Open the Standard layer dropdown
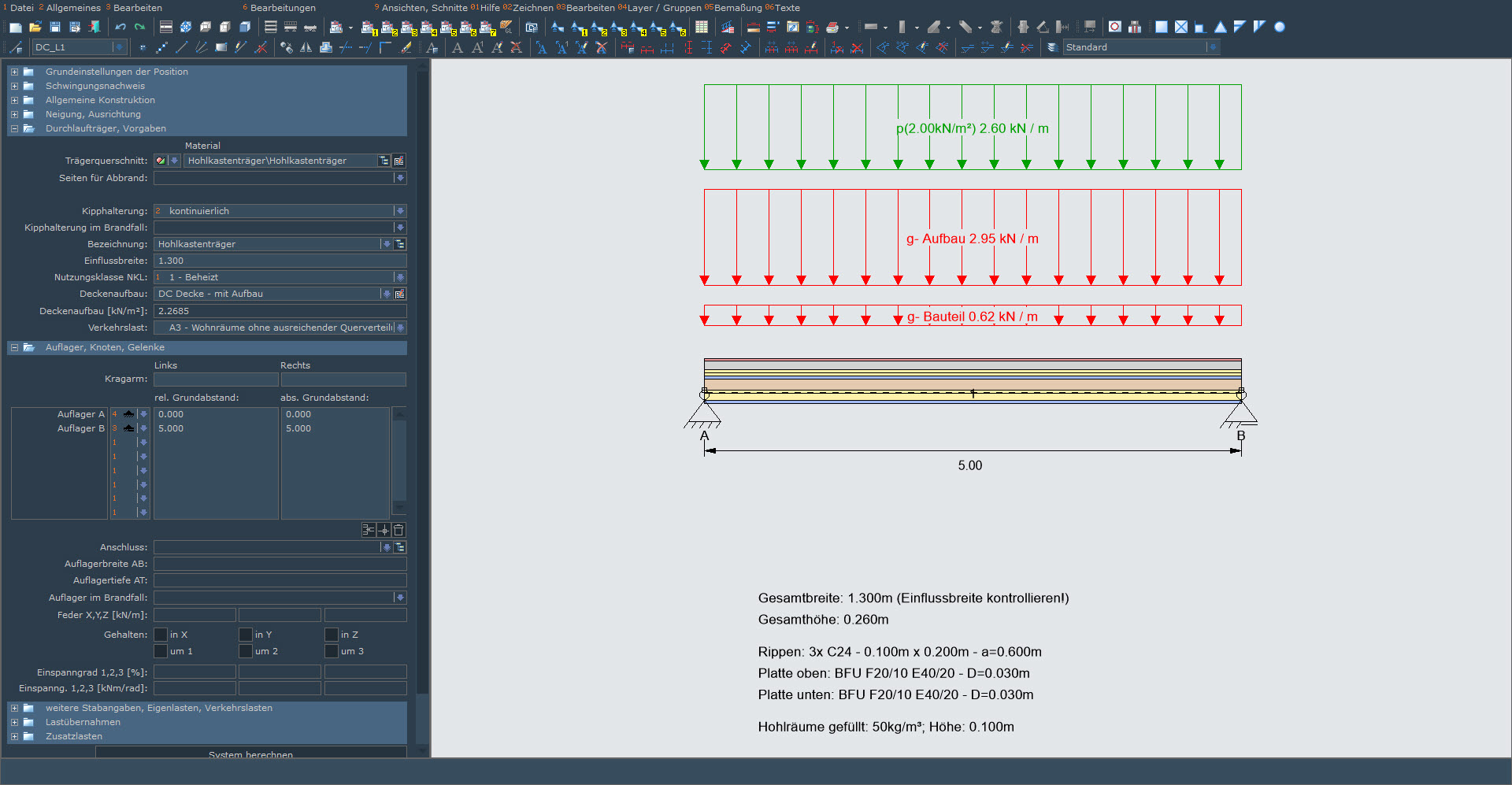The image size is (1512, 785). pos(1213,47)
